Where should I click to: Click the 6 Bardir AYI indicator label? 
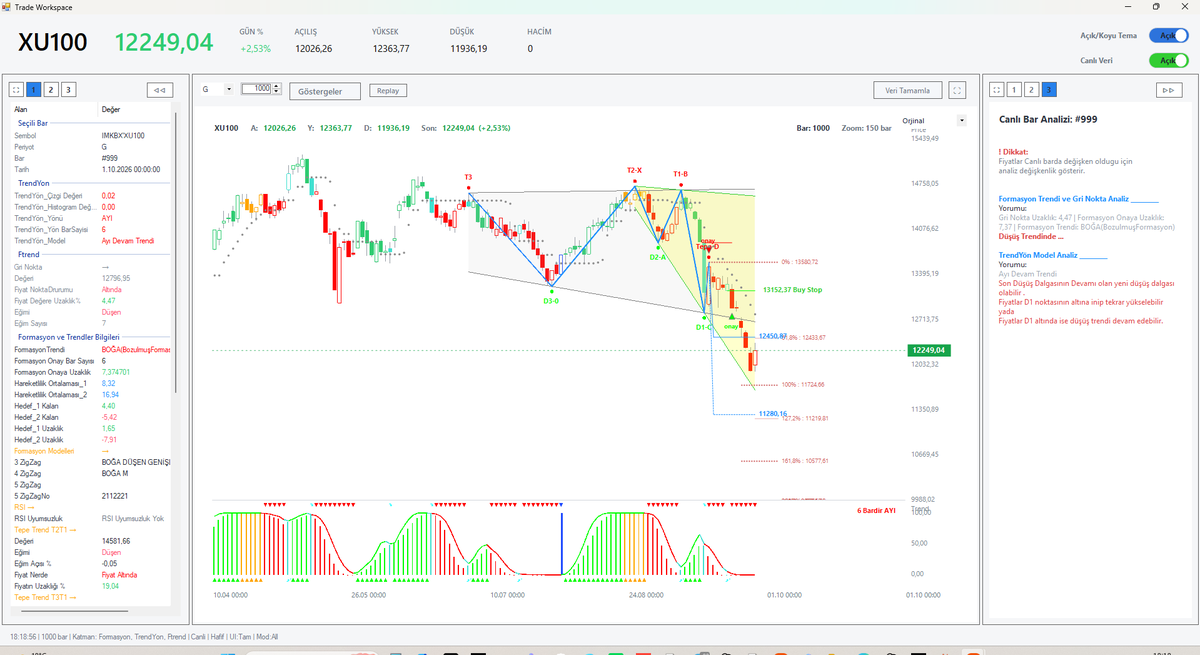coord(878,511)
